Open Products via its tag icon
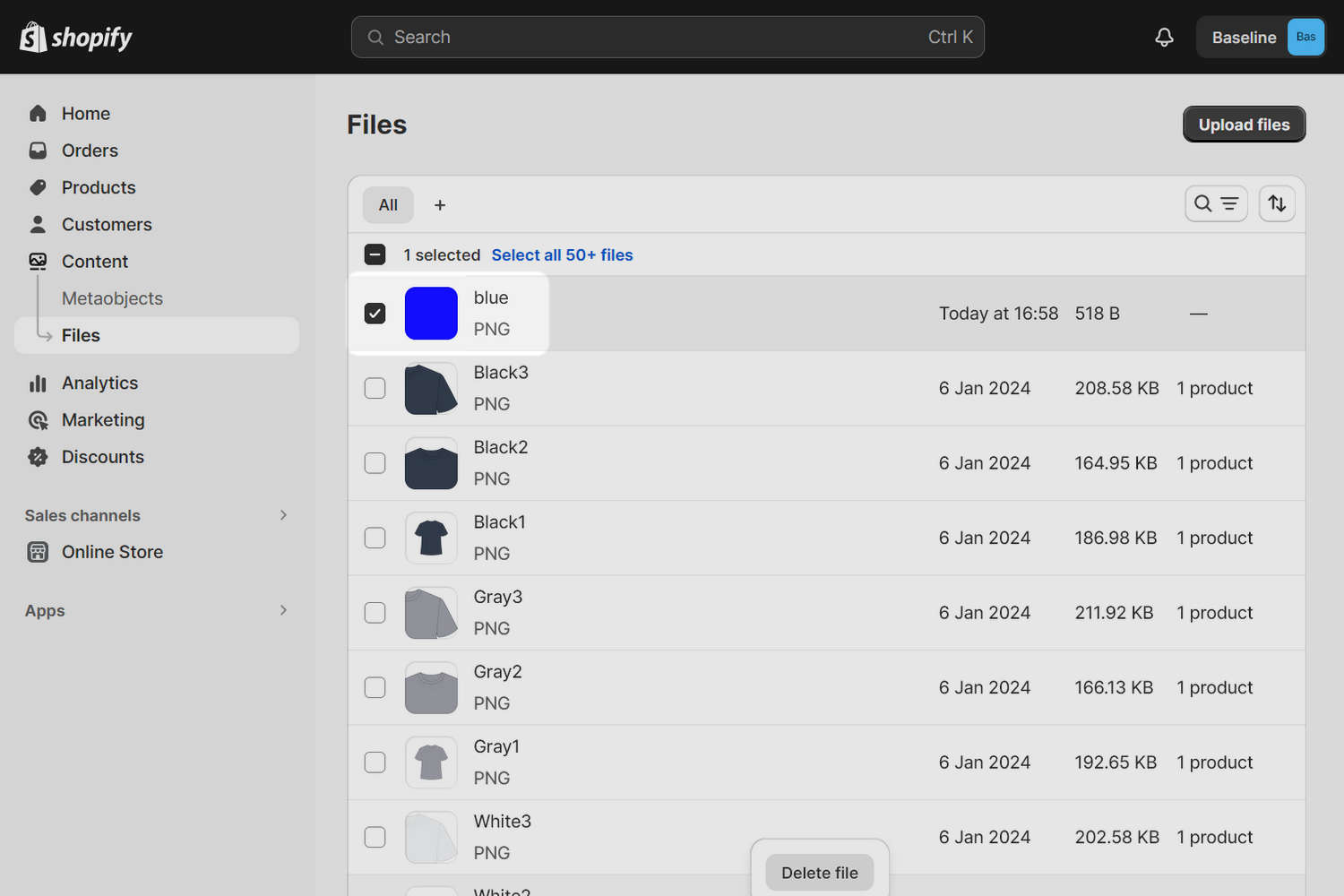This screenshot has width=1344, height=896. pyautogui.click(x=38, y=186)
